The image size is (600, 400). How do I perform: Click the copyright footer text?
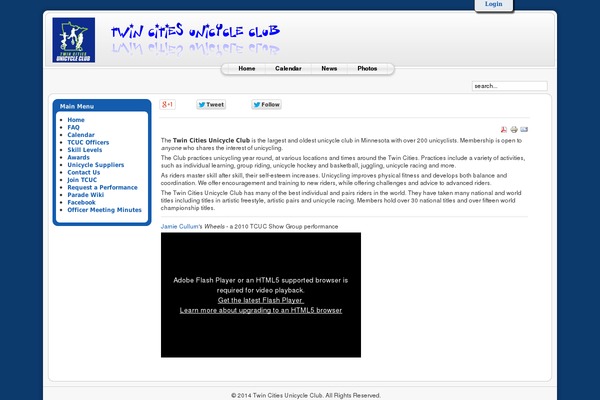306,395
